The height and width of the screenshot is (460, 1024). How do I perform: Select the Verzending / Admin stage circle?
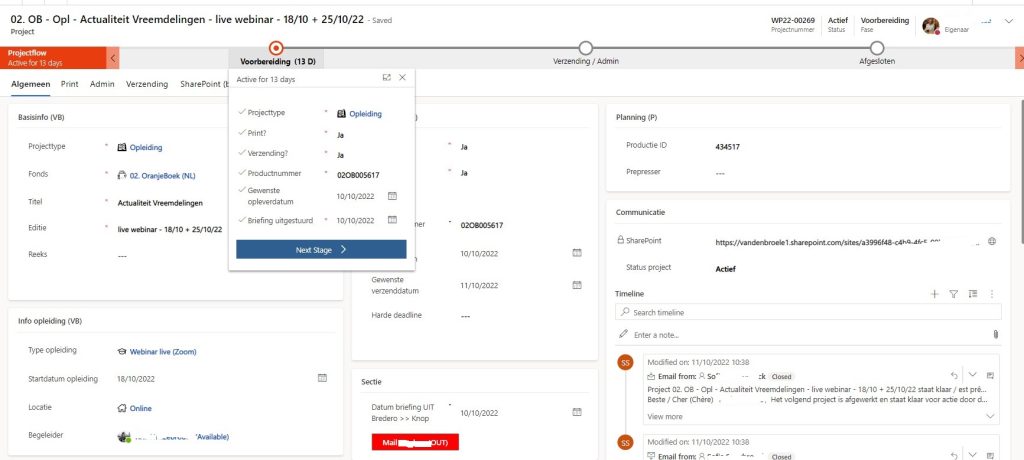(586, 47)
